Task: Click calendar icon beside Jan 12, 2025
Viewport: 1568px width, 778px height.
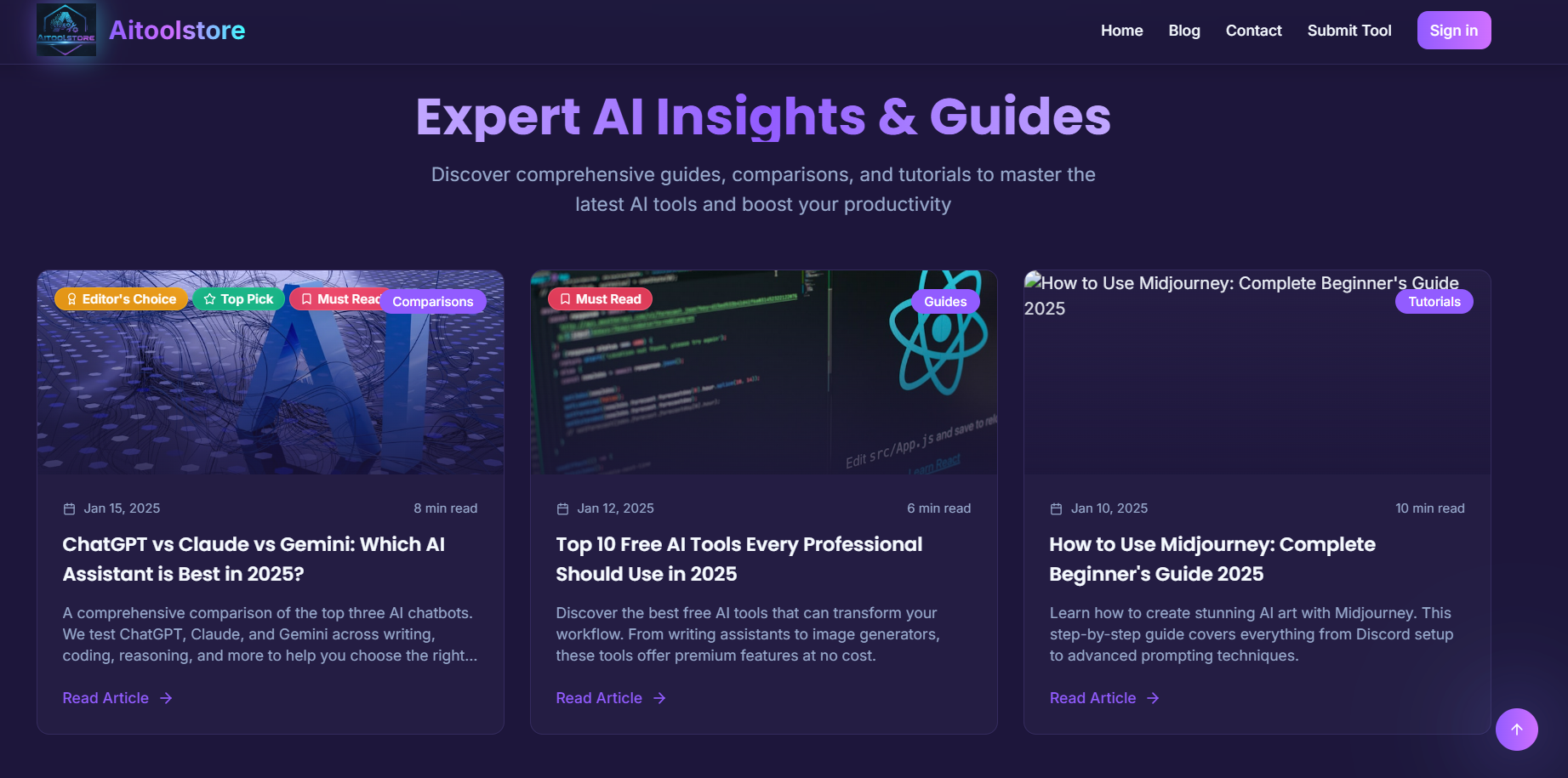Action: point(562,508)
